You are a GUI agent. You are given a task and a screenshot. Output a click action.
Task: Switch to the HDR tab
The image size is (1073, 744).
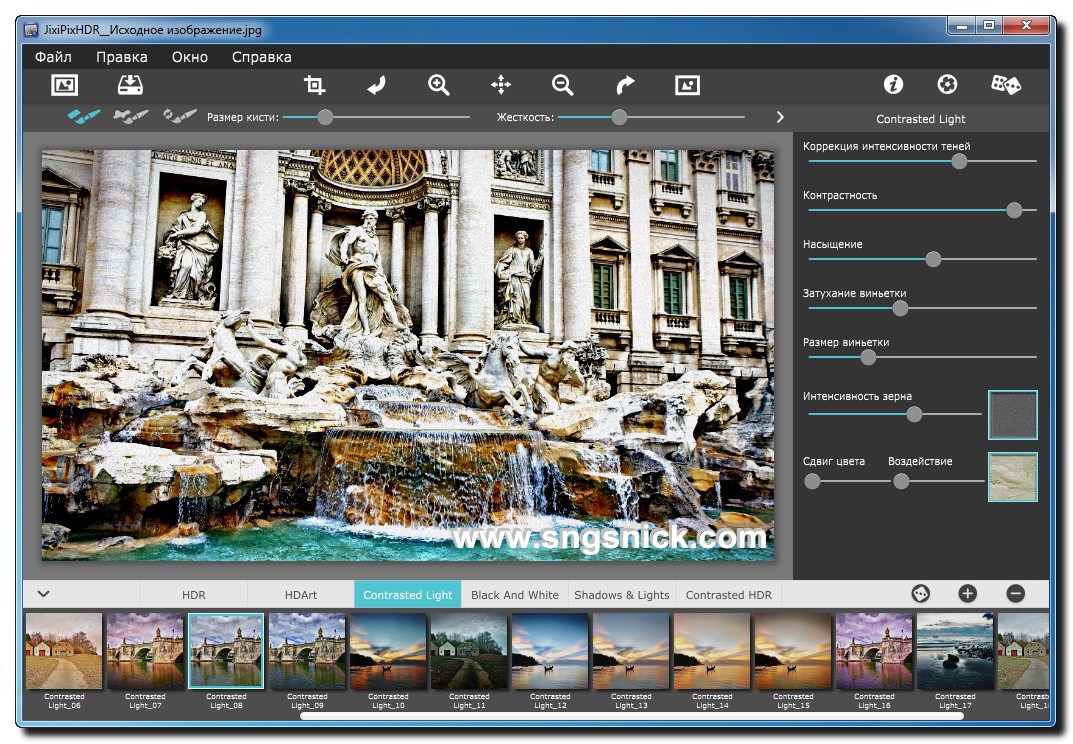coord(194,594)
